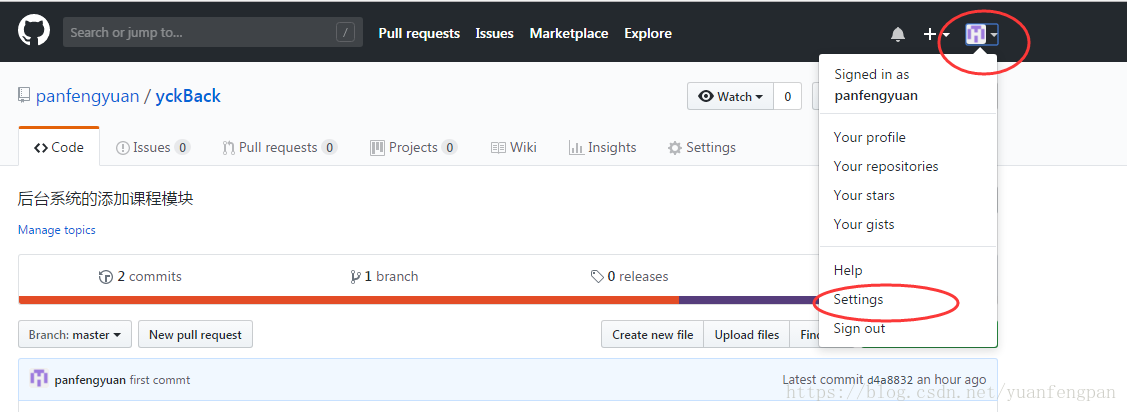
Task: Open the yckBack repository link
Action: coord(188,96)
